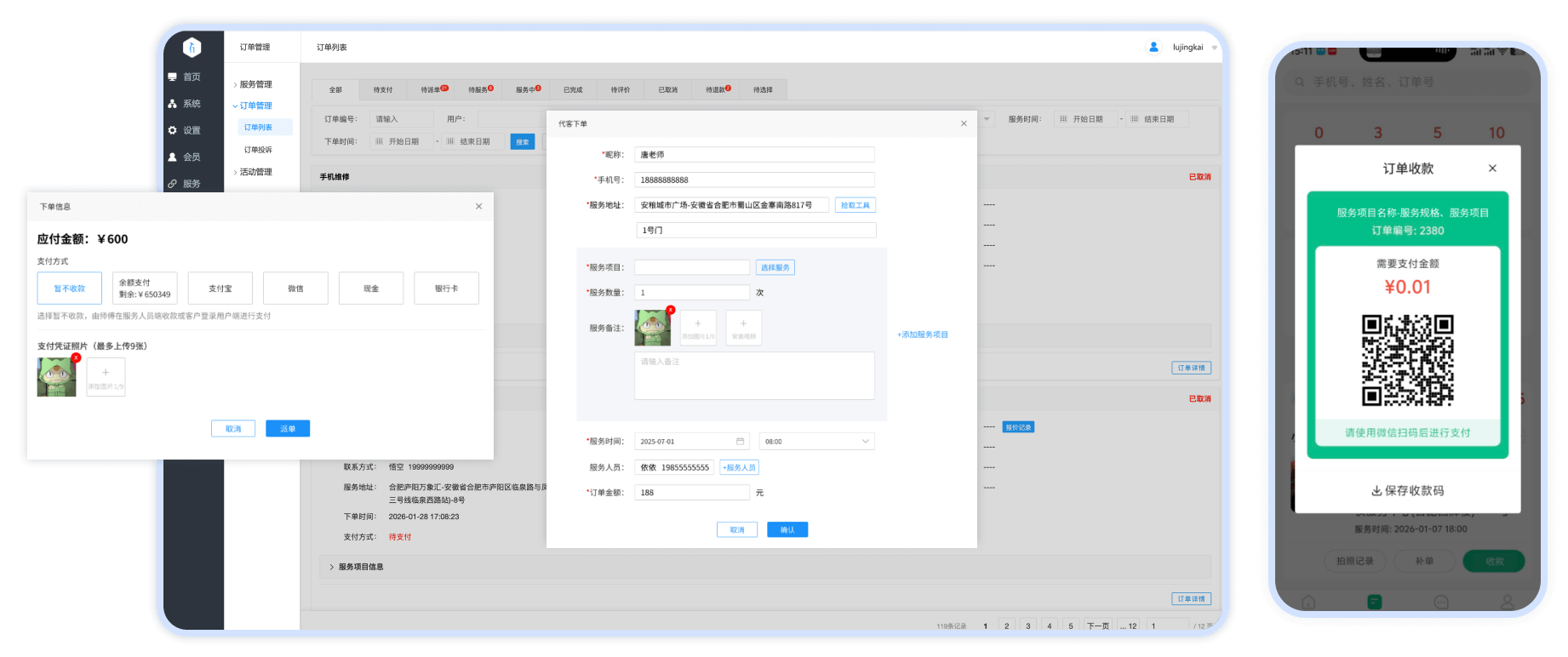1568x657 pixels.
Task: Click the 首页 home icon in sidebar
Action: [173, 77]
